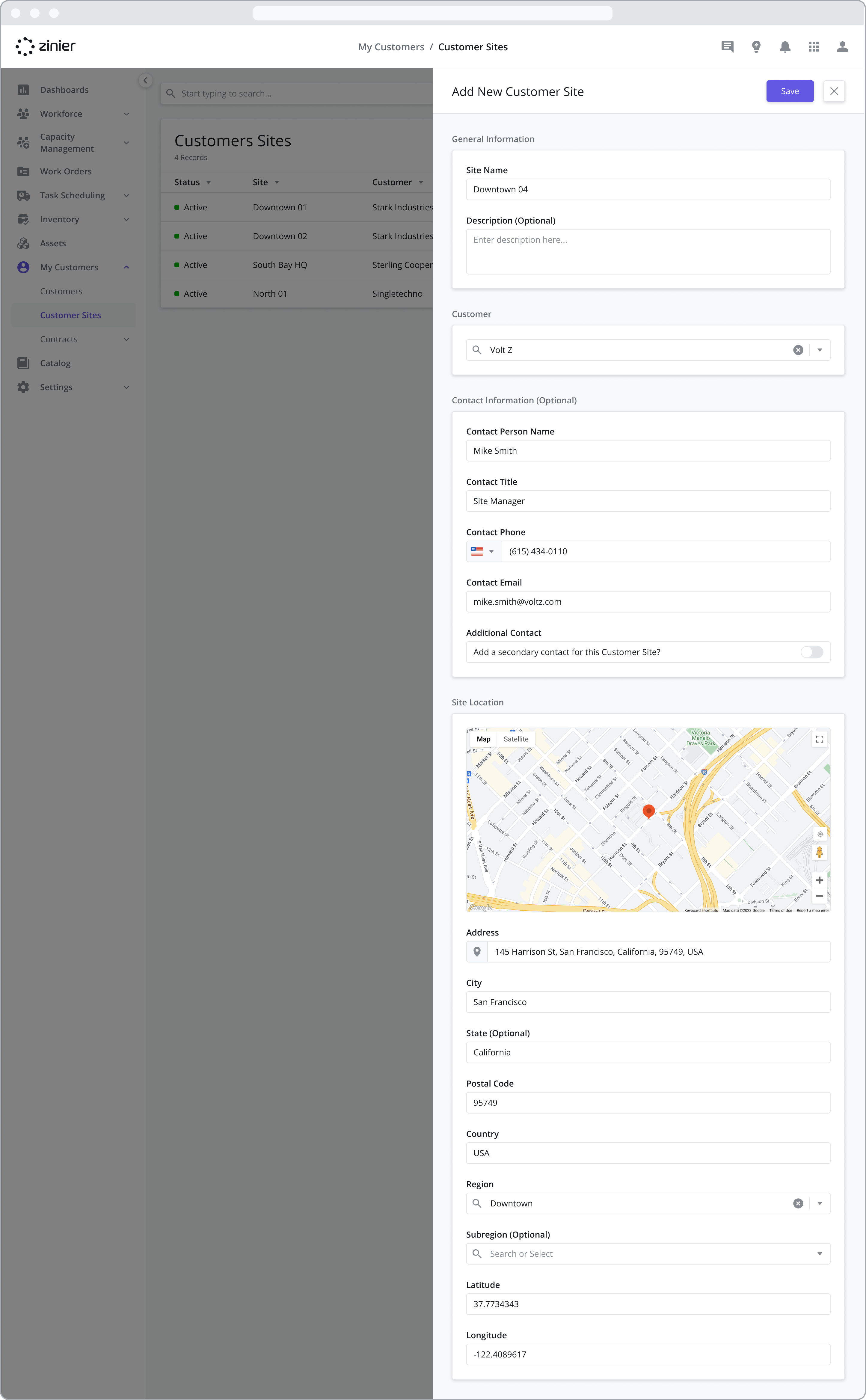
Task: Zoom out on the map
Action: 820,896
